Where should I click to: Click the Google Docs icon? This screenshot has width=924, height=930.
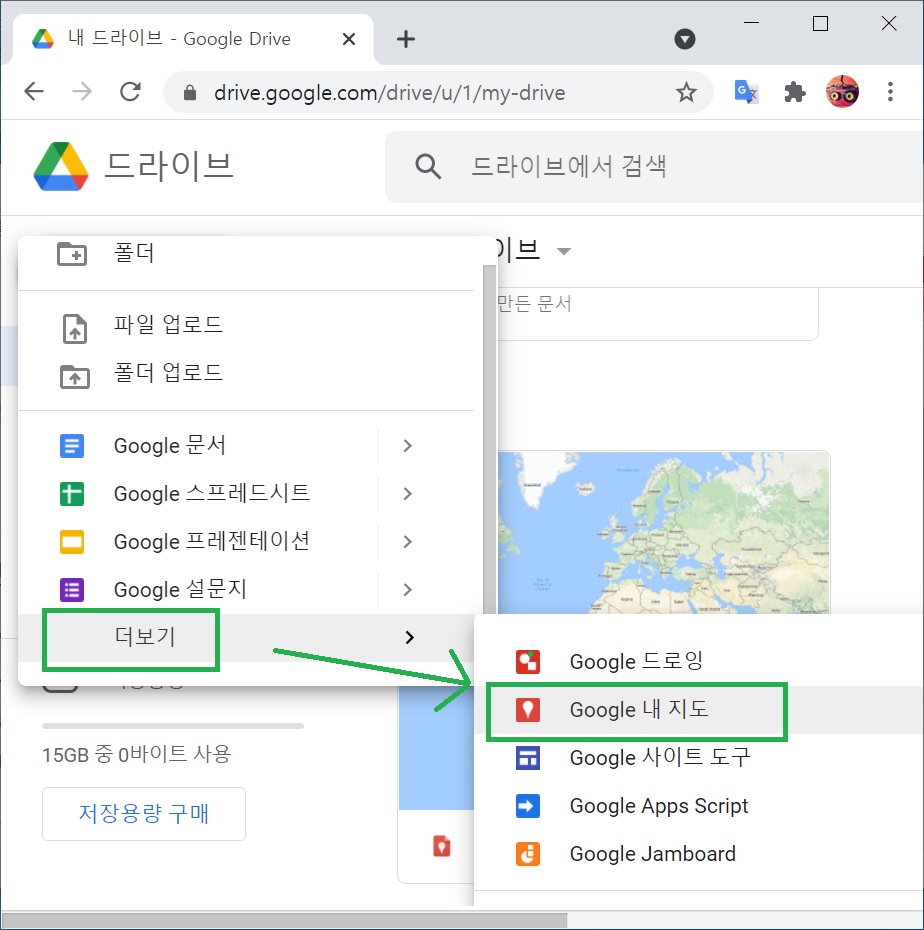tap(72, 446)
